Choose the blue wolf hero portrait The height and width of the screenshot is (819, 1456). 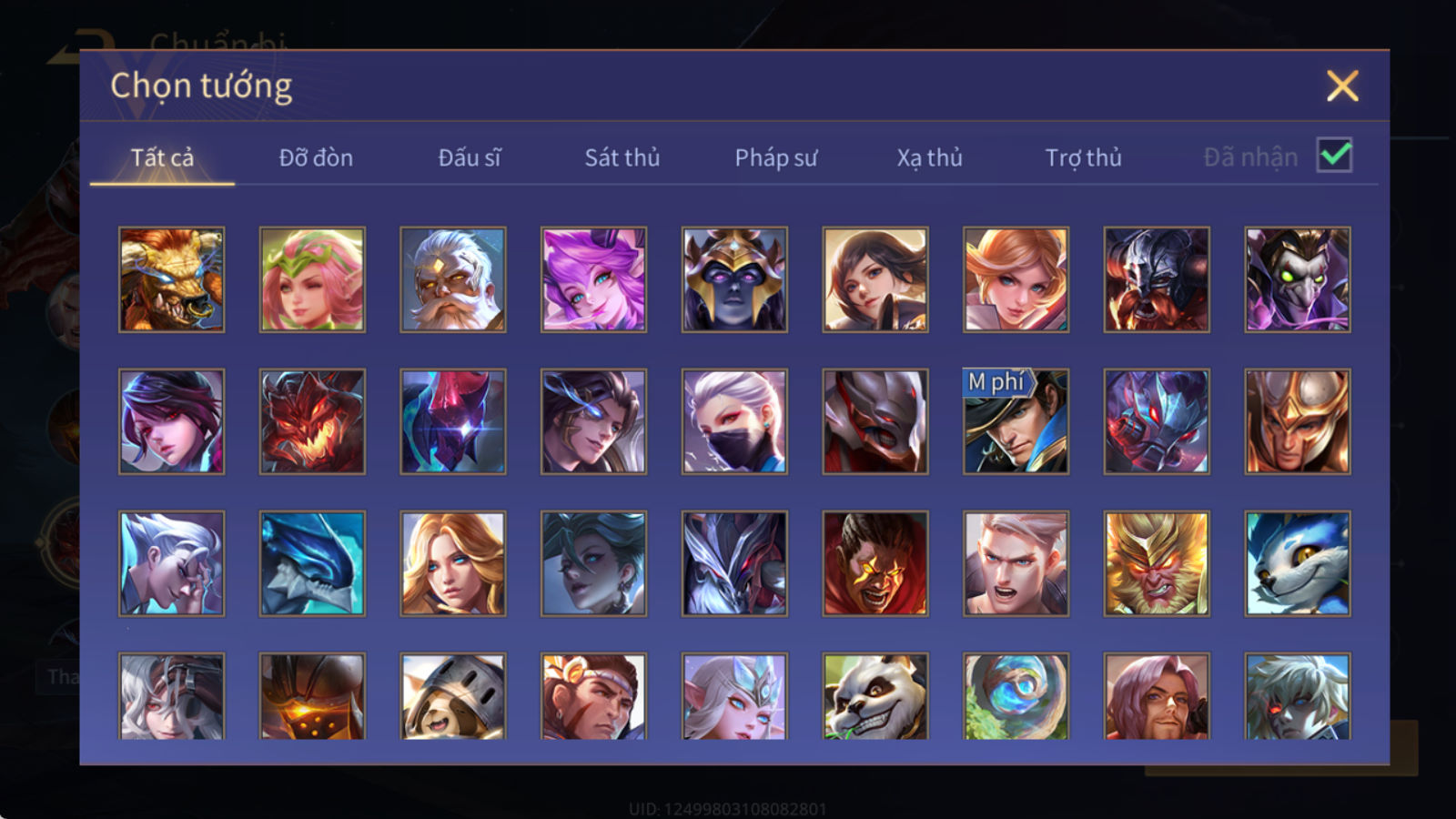(x=1298, y=563)
